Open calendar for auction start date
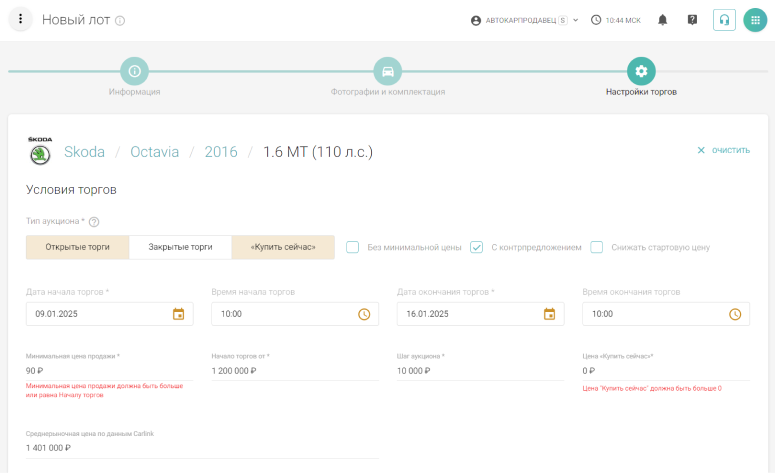 [x=179, y=314]
